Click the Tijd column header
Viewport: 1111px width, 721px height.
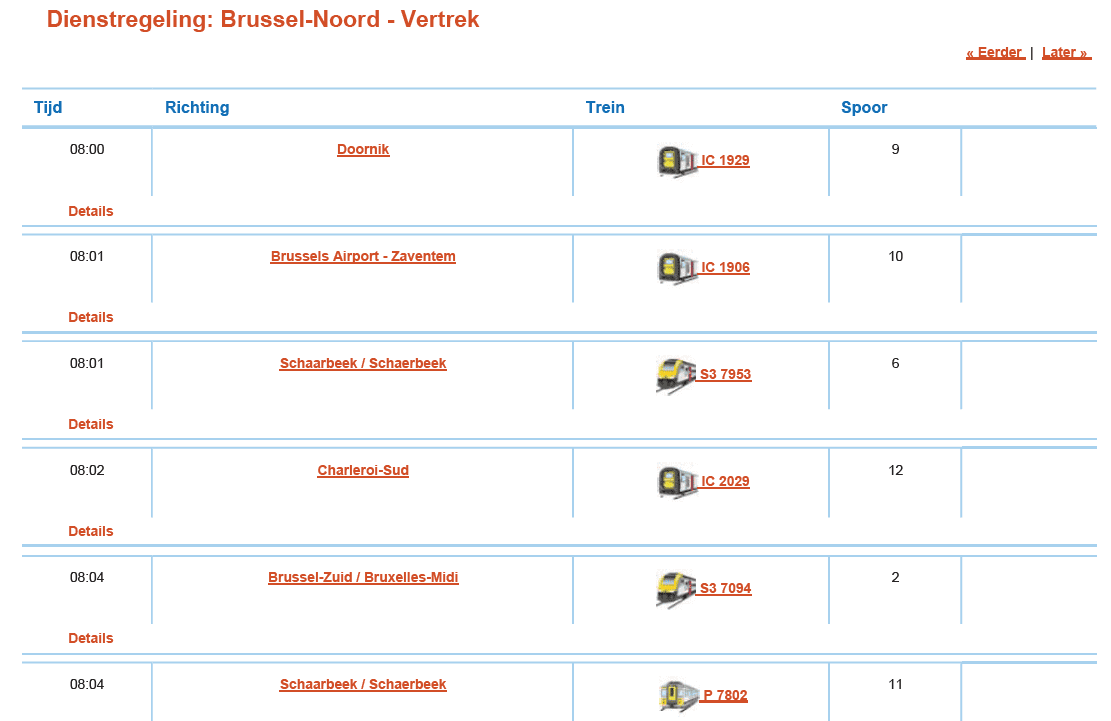48,107
